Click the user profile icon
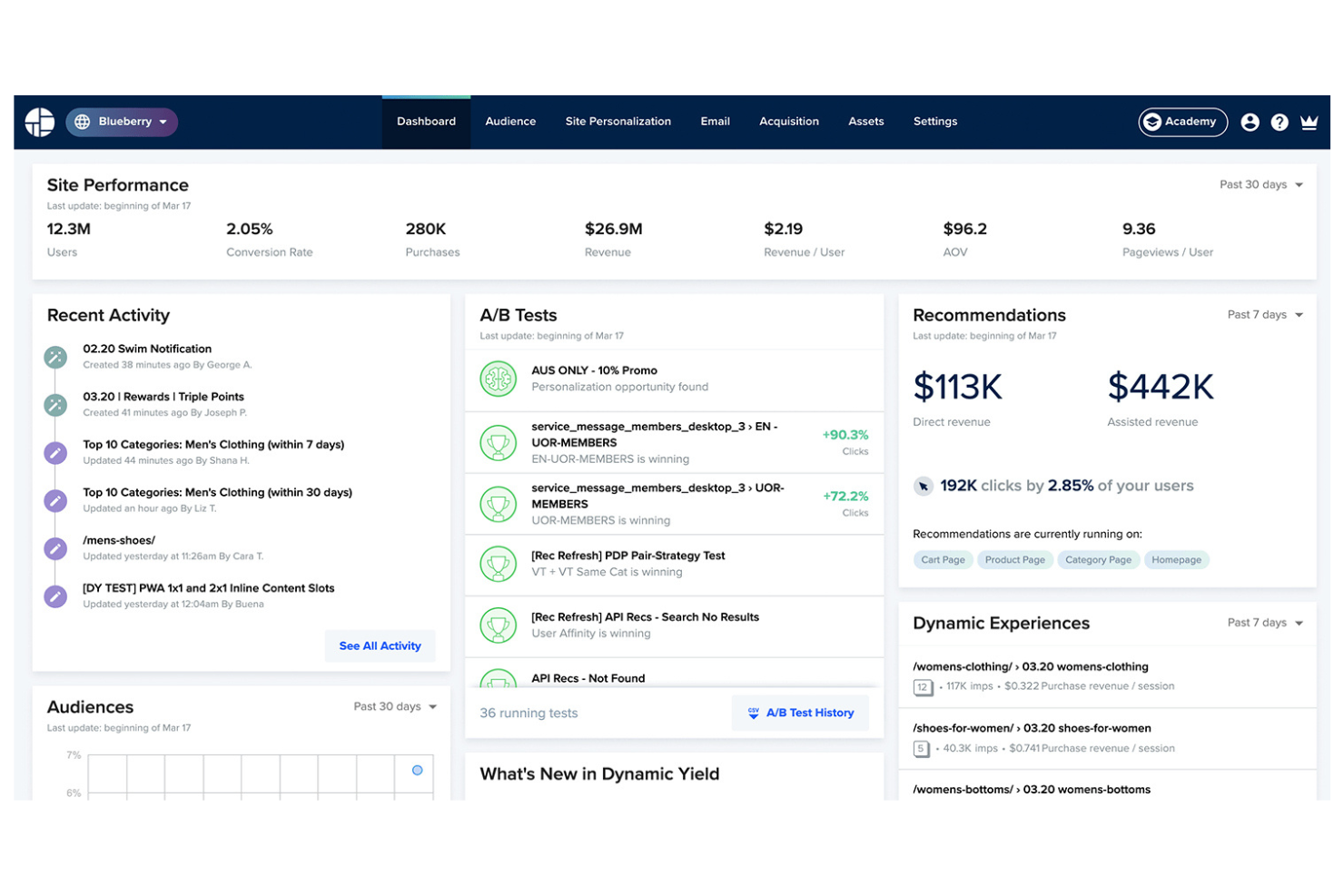 point(1250,122)
